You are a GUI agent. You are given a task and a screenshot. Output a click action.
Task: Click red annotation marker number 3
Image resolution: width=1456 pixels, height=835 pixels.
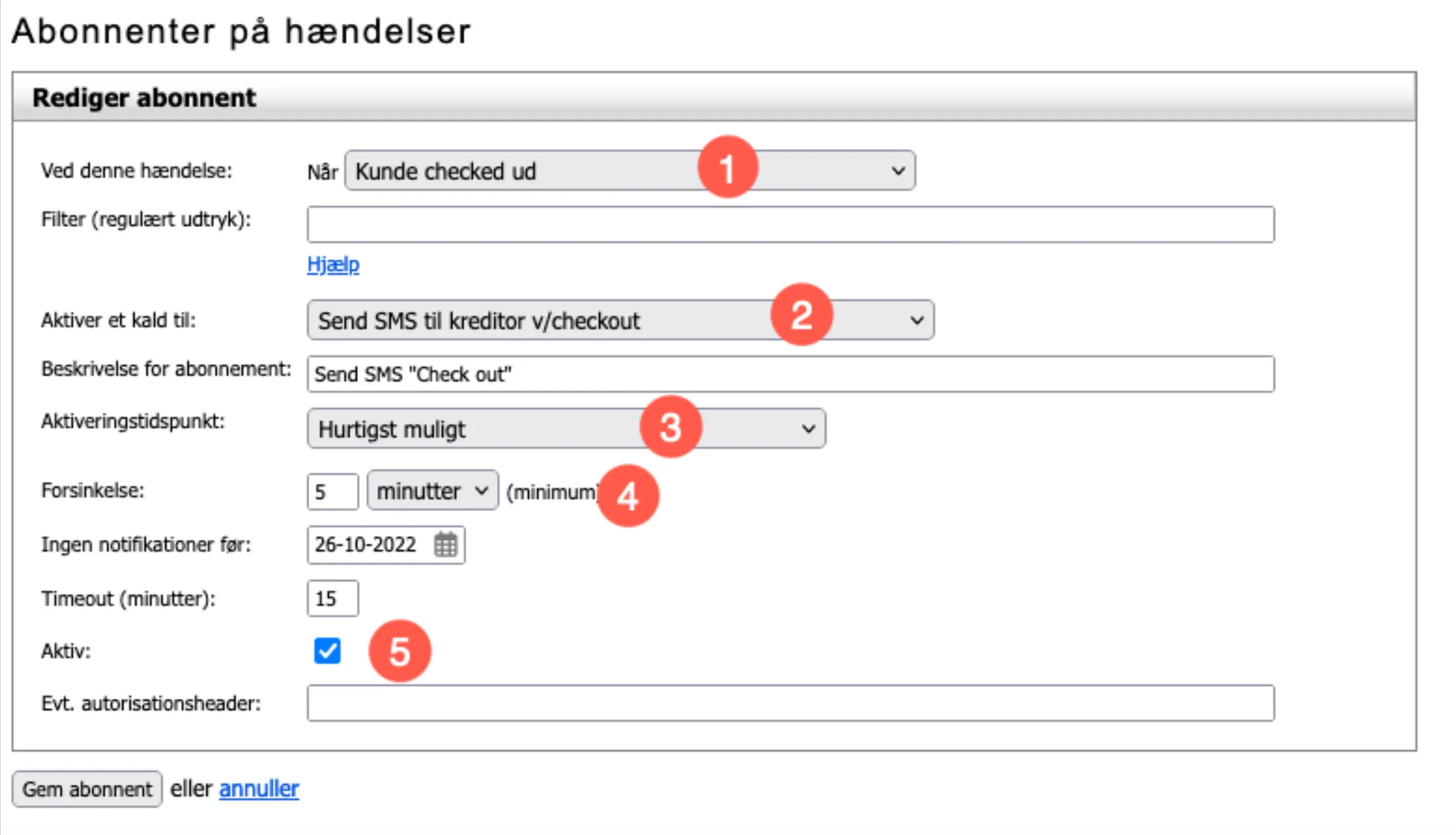[670, 427]
